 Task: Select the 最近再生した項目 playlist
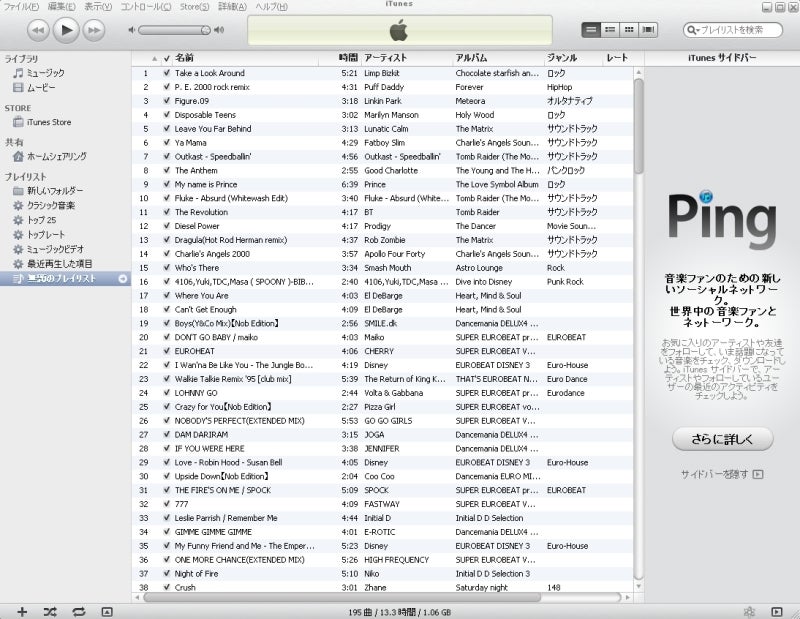pyautogui.click(x=60, y=264)
